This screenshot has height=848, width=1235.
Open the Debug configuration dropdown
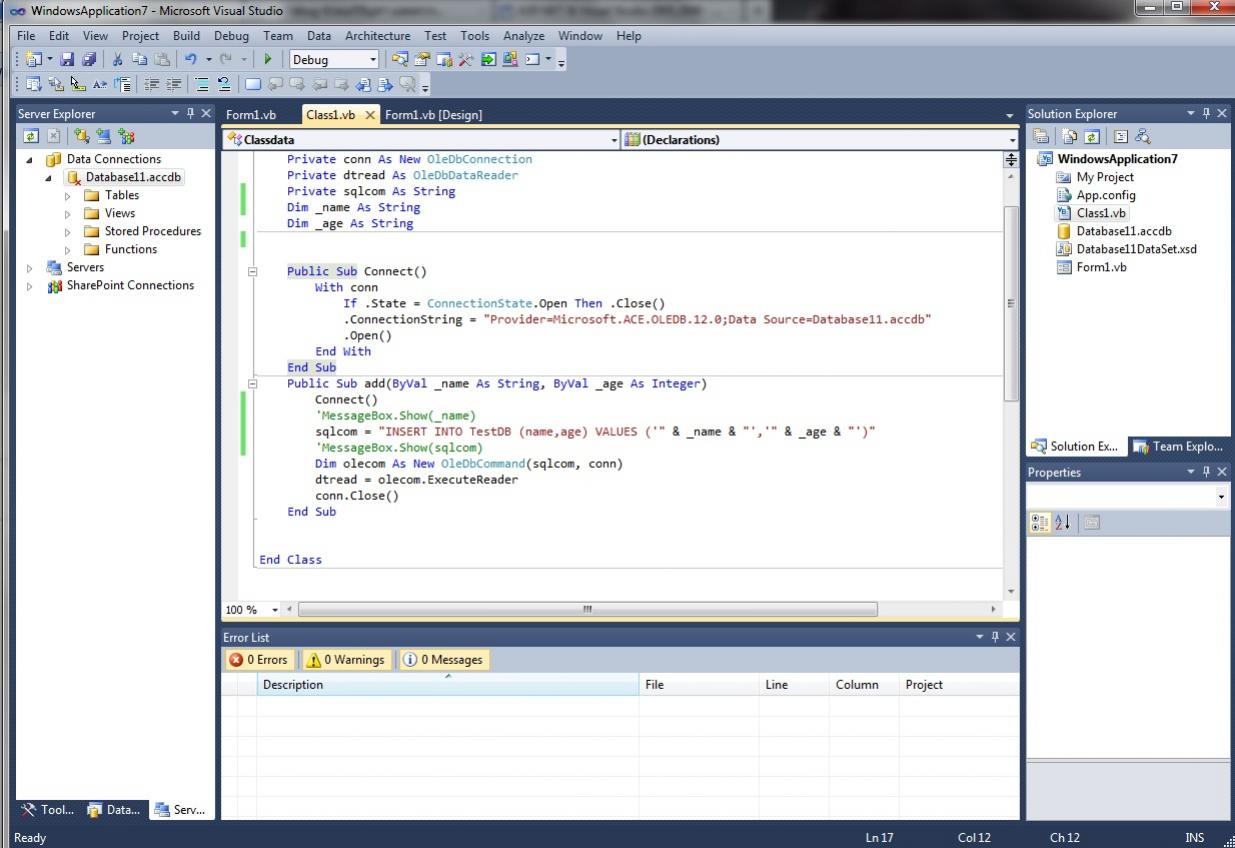373,60
